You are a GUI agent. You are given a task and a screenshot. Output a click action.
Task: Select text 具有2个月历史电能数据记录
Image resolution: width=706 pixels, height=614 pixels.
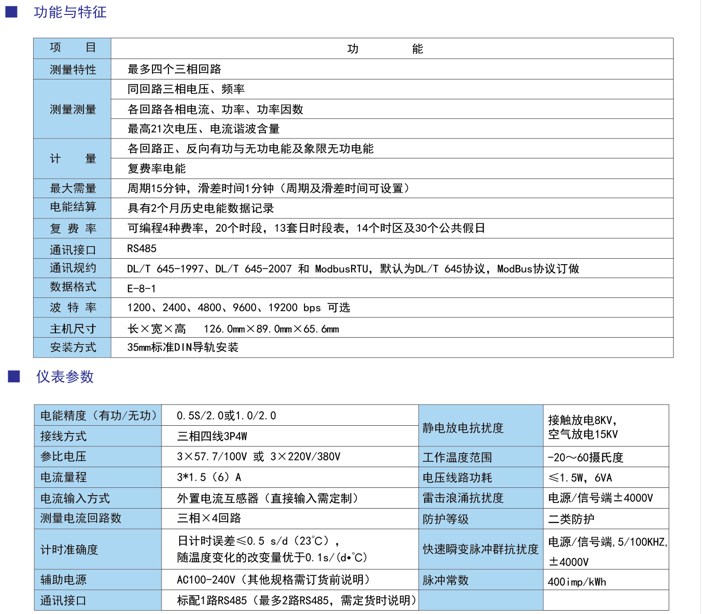pos(200,208)
